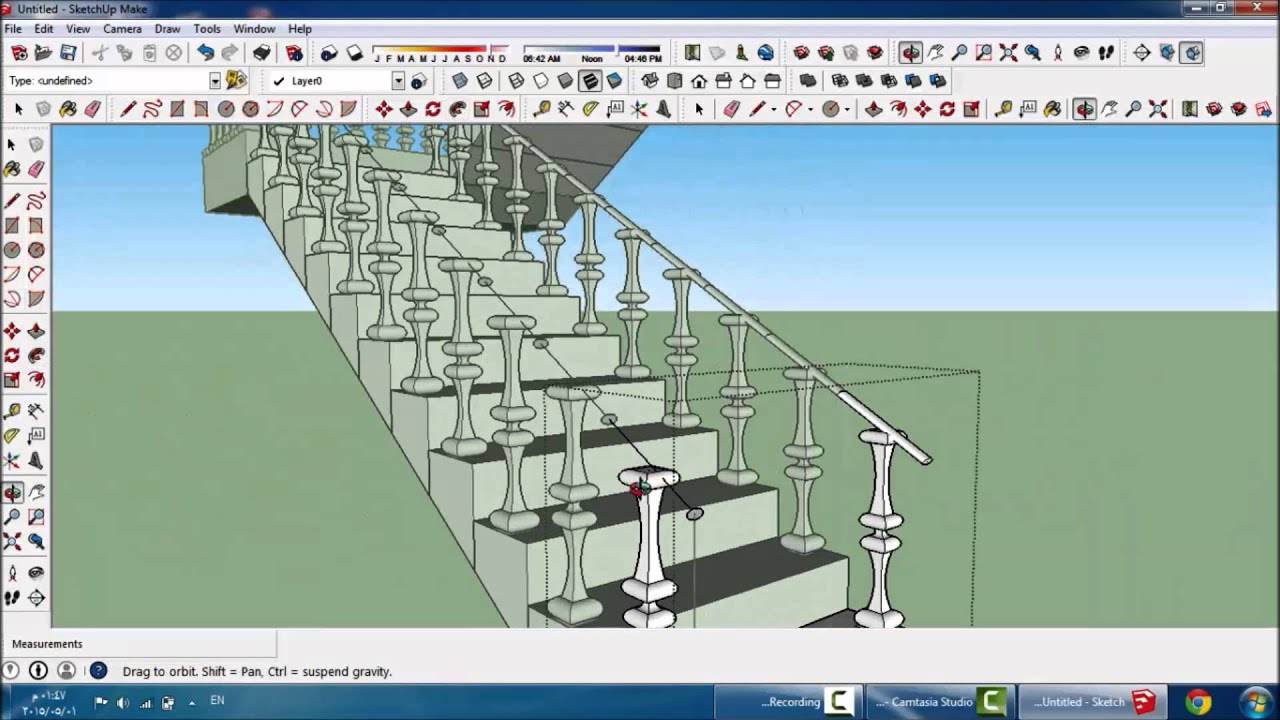Screen dimensions: 1280x720
Task: Enable the Wireframe face style
Action: [x=516, y=81]
